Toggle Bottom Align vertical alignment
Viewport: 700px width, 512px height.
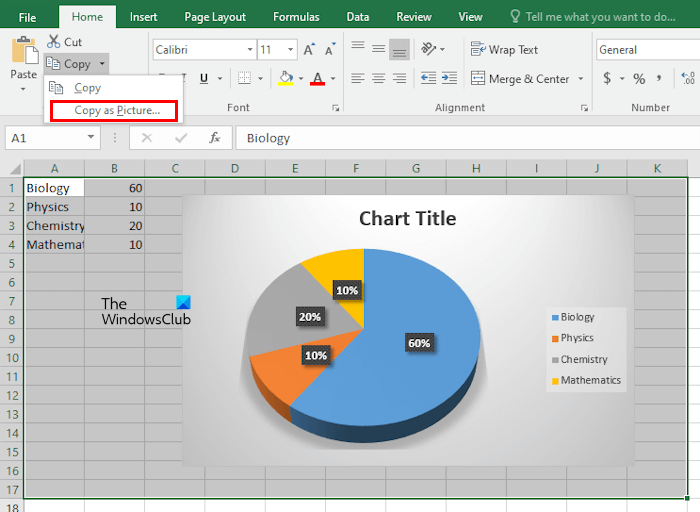click(x=399, y=50)
